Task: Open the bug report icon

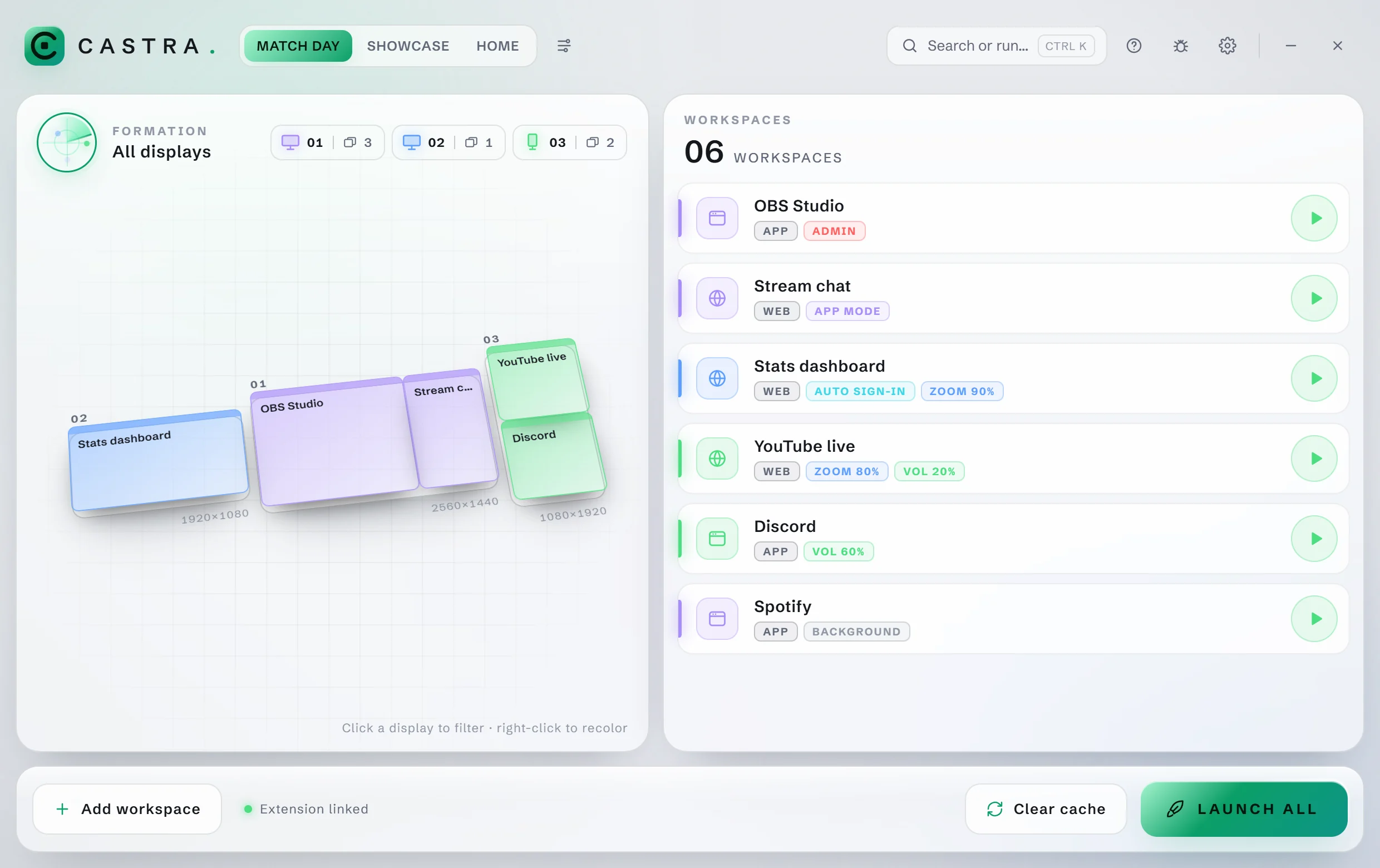Action: coord(1181,46)
